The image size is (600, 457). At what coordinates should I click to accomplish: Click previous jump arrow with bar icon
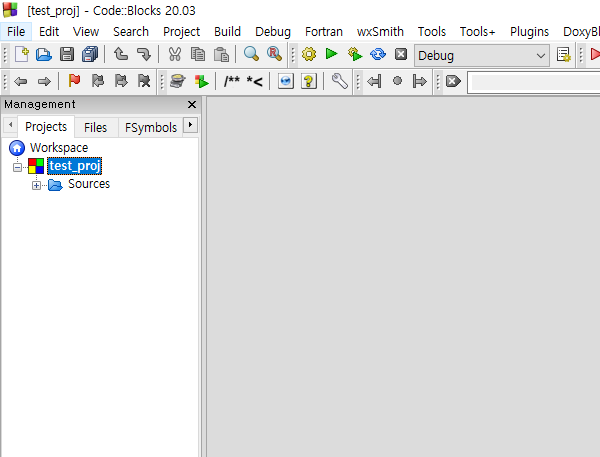tap(374, 81)
